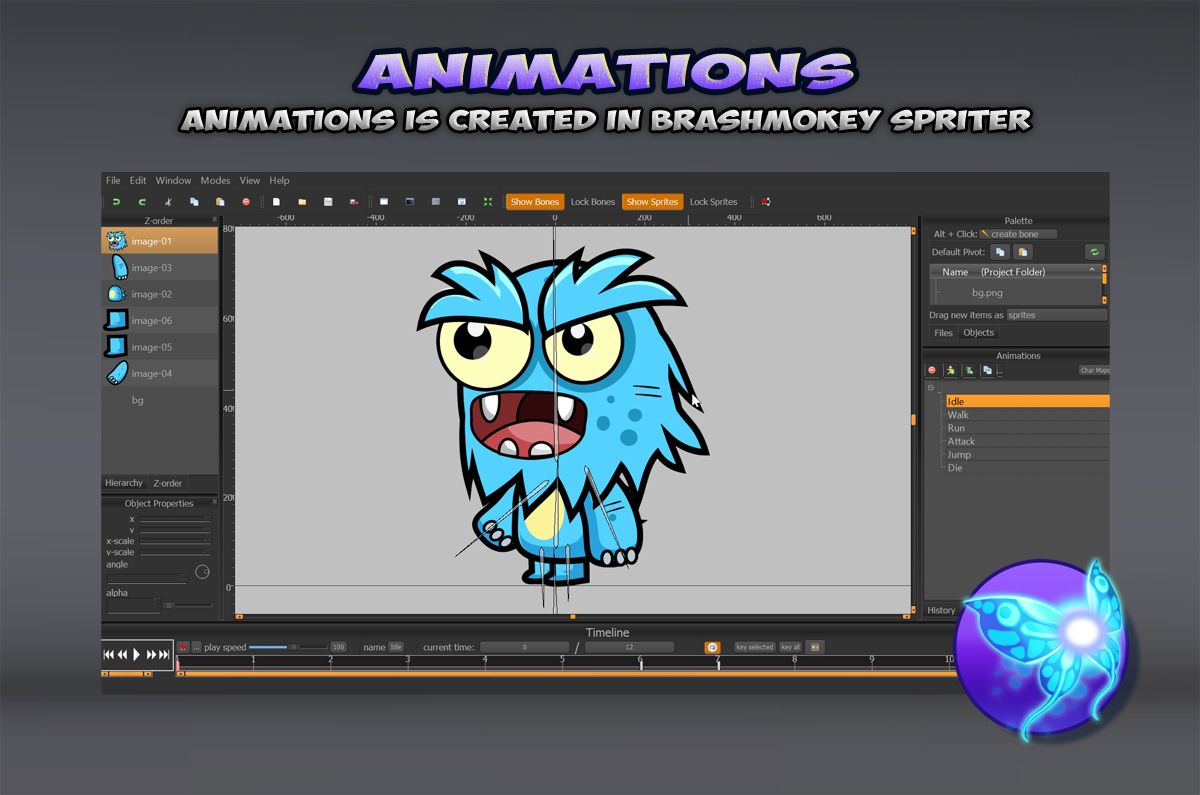Click the Default Pivot copy icon
This screenshot has width=1200, height=795.
click(1000, 252)
